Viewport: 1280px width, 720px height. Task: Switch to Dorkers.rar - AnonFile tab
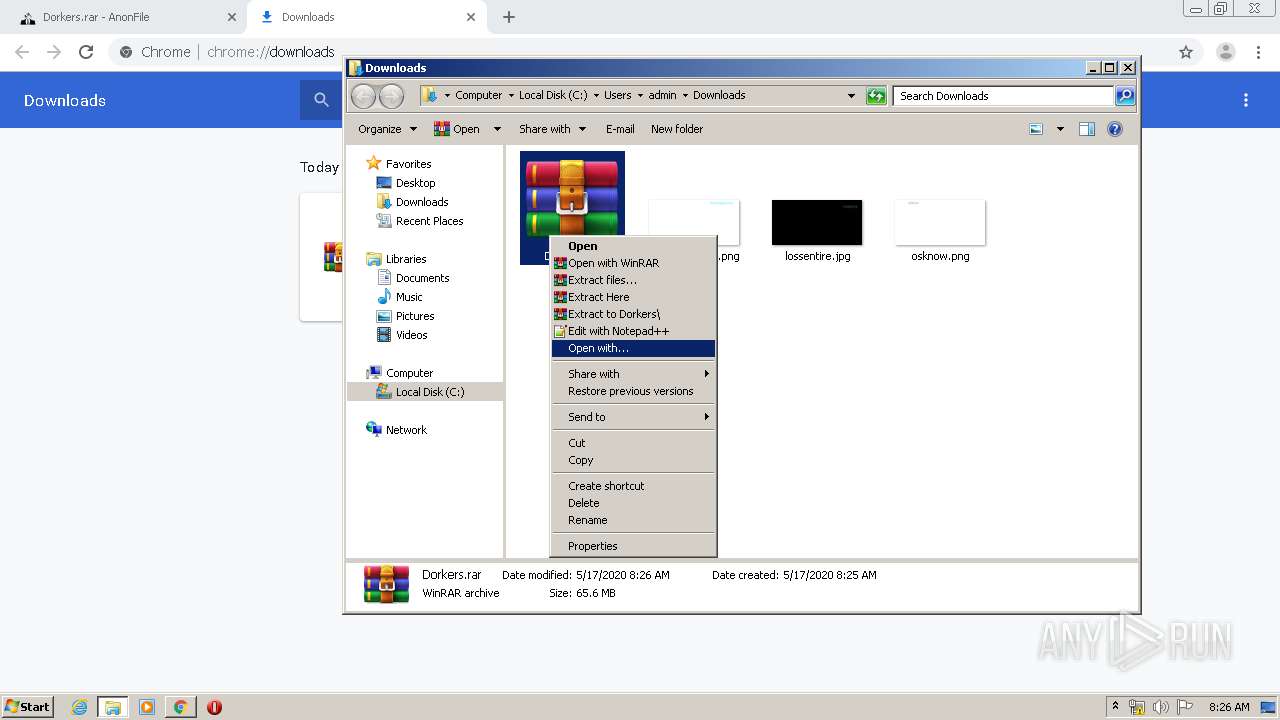tap(124, 17)
